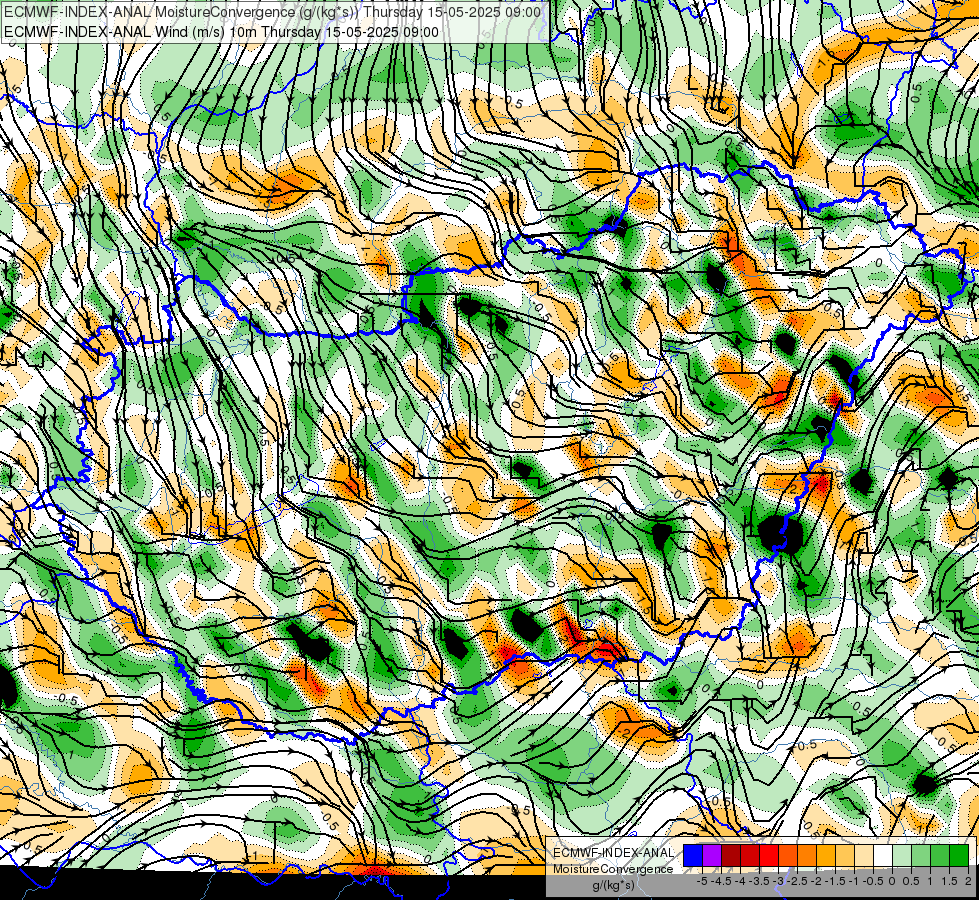Screen dimensions: 979x900
Task: Click the 0 tick value on legend scale
Action: [x=892, y=881]
